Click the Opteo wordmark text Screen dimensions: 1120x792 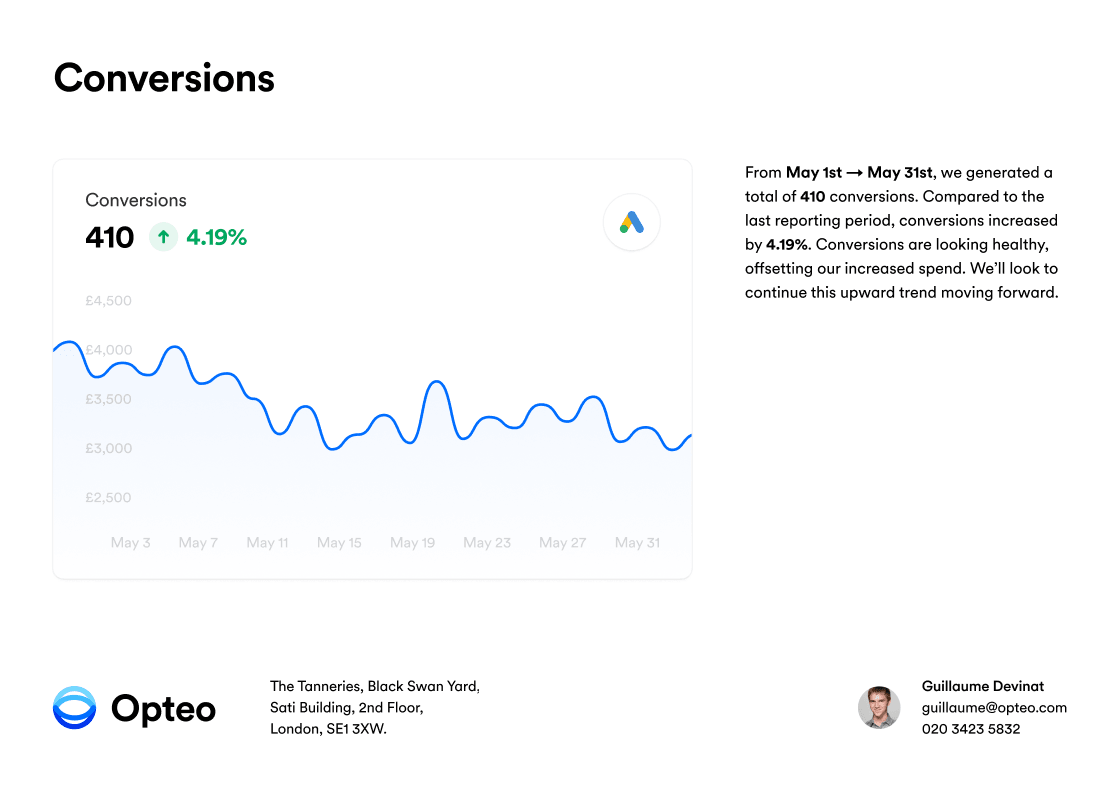163,708
